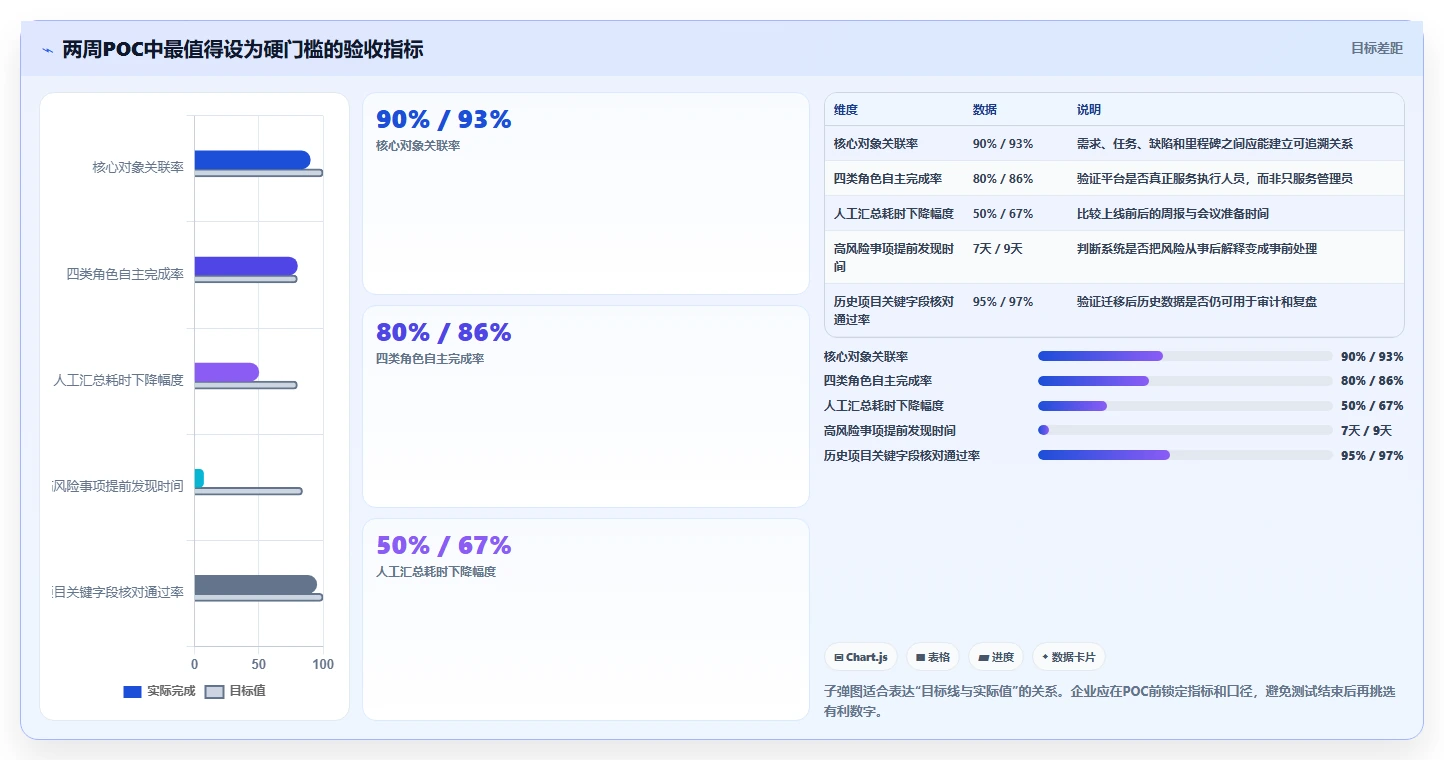Click the indigo 四类角色自主完成率 chart bar
The image size is (1444, 760).
click(246, 266)
